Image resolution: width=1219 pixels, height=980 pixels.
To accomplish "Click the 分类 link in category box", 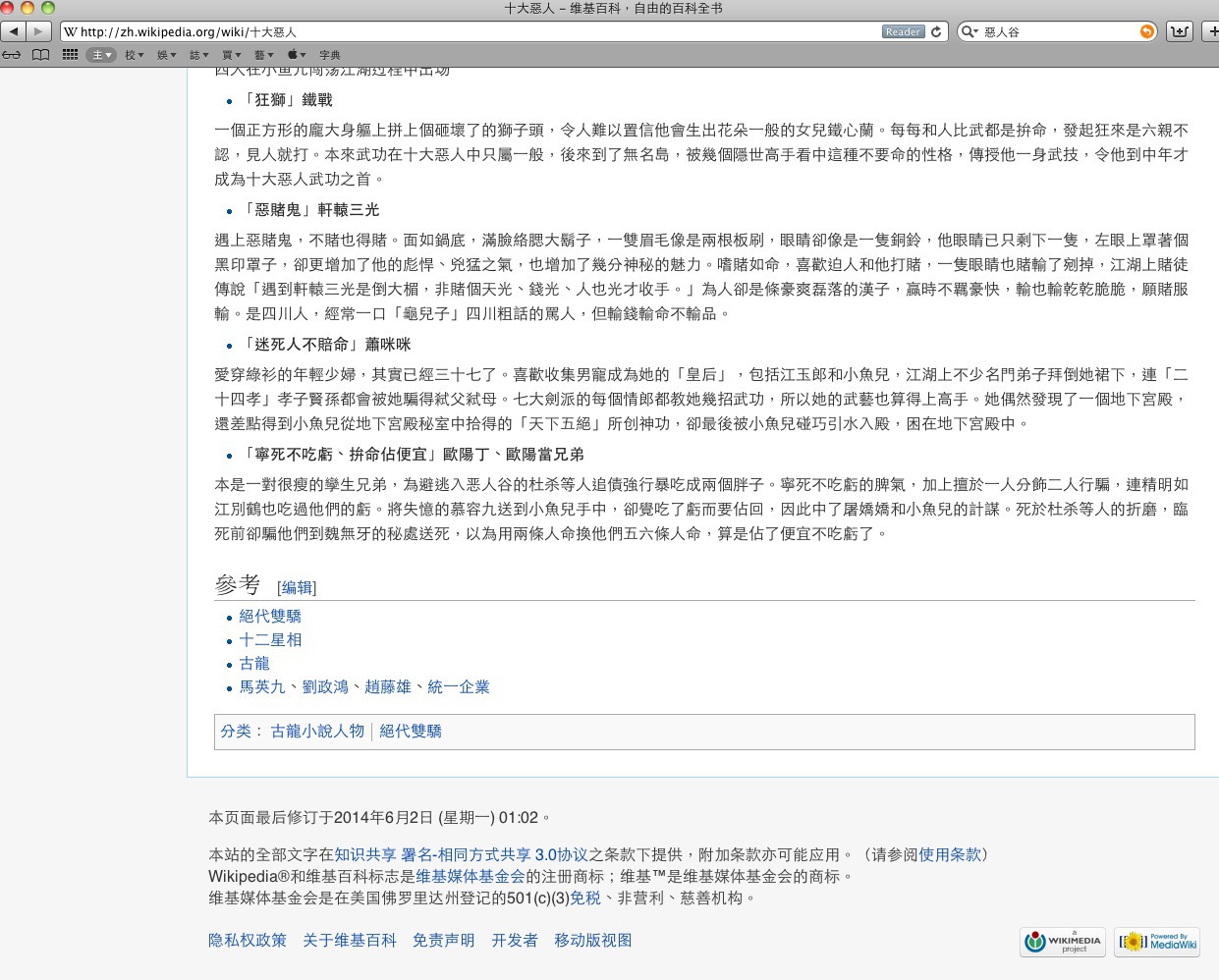I will tap(236, 731).
